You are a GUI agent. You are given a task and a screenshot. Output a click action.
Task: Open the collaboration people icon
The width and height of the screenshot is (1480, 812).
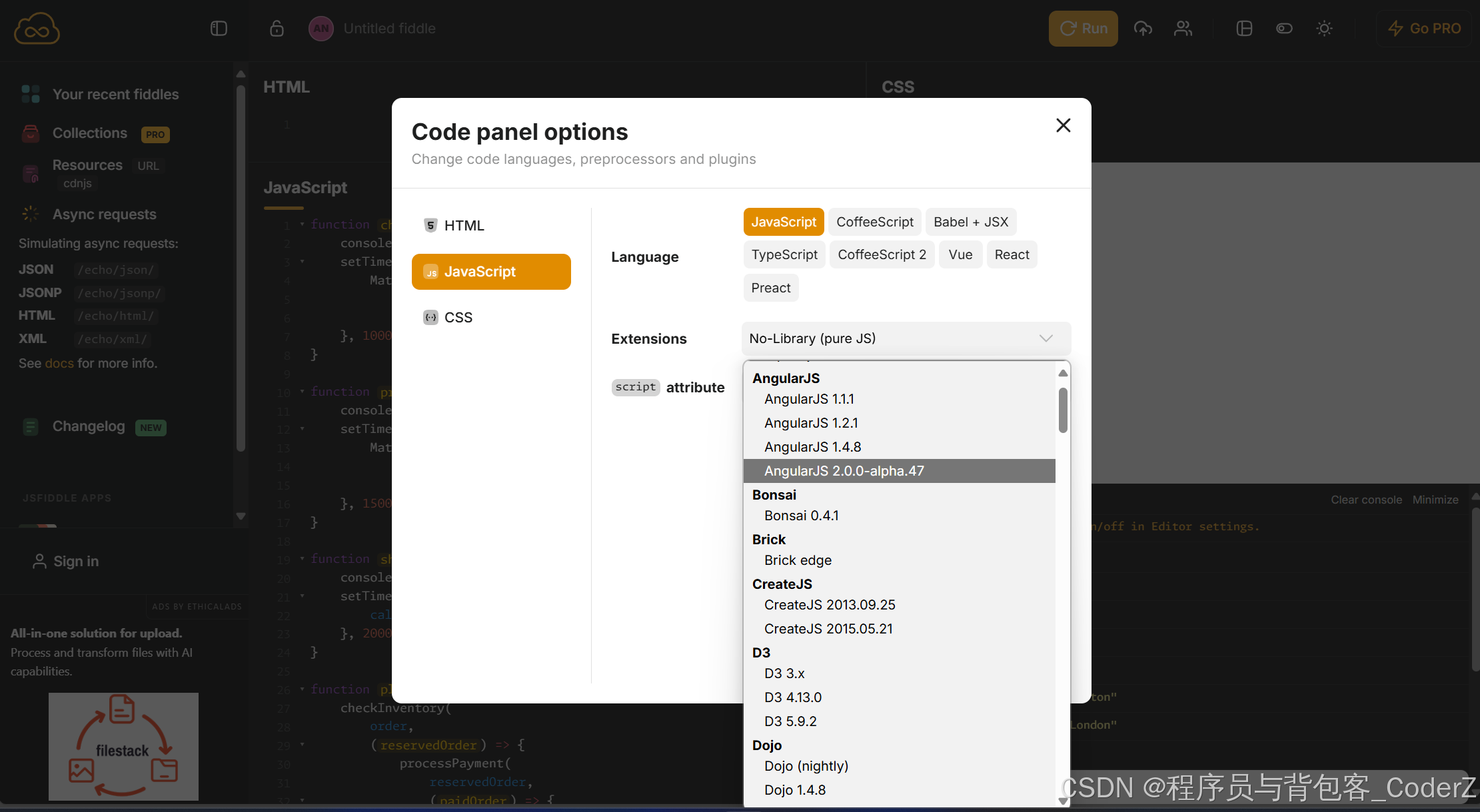point(1183,29)
